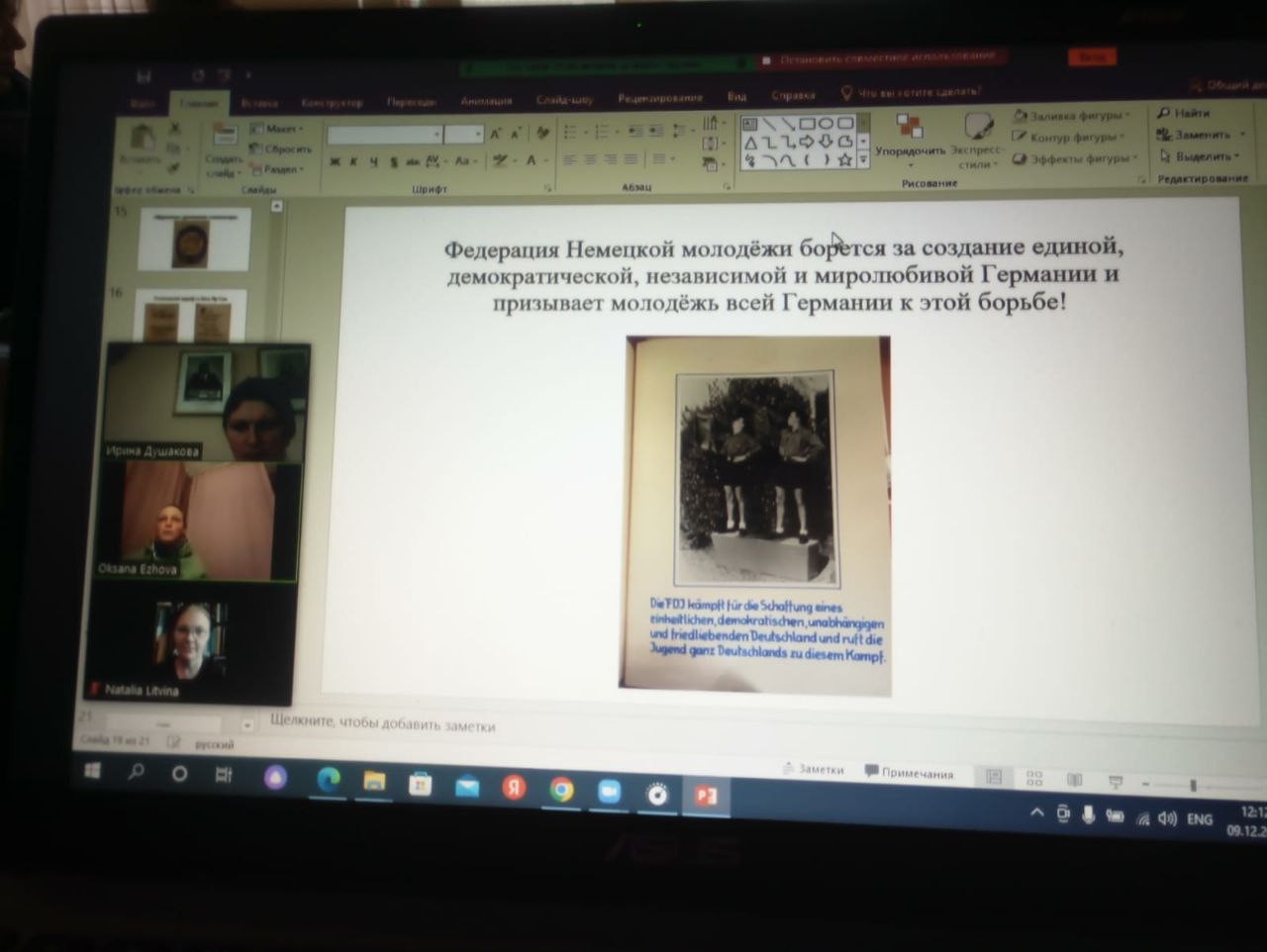Toggle strikethrough (abc) formatting
Screen dimensions: 1267x952
[412, 162]
